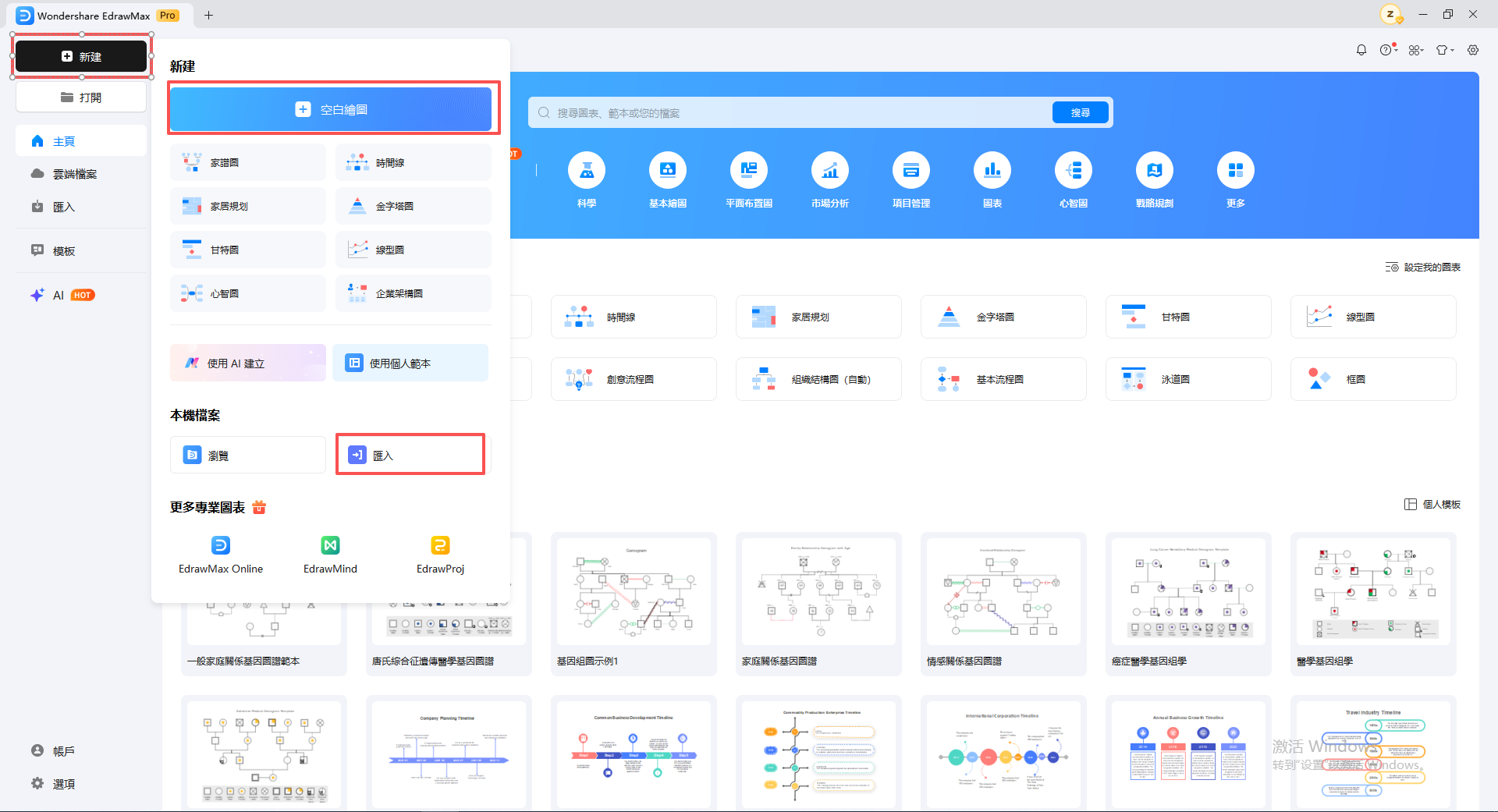This screenshot has width=1498, height=812.
Task: Open 雲端檔案 in the sidebar
Action: pyautogui.click(x=81, y=174)
